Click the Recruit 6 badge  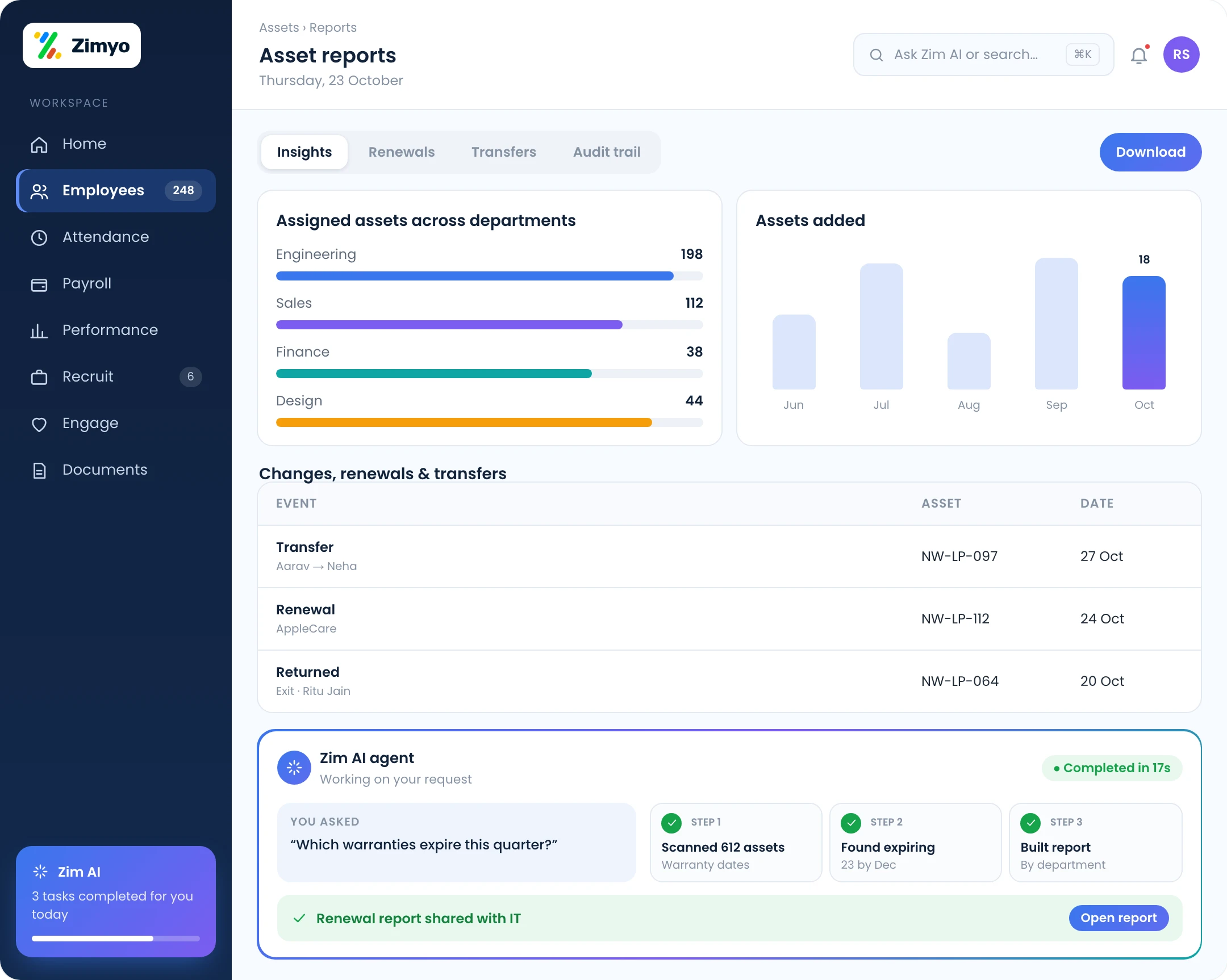[191, 376]
